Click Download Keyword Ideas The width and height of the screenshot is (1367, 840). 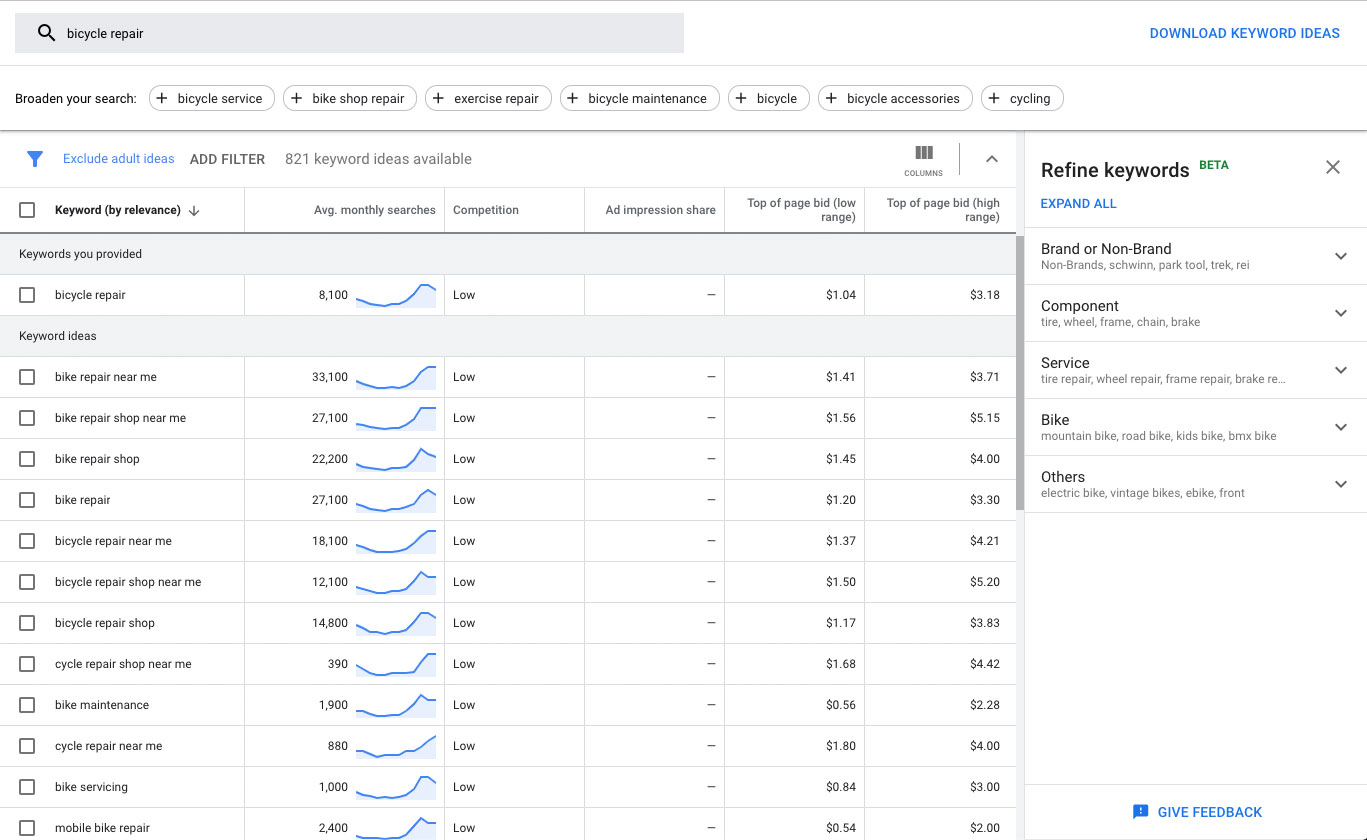pos(1244,33)
